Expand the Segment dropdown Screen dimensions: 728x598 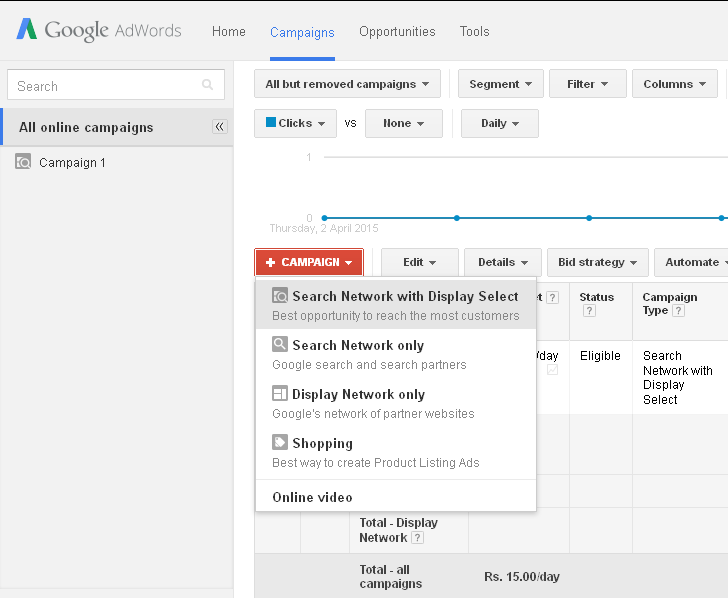[x=501, y=84]
